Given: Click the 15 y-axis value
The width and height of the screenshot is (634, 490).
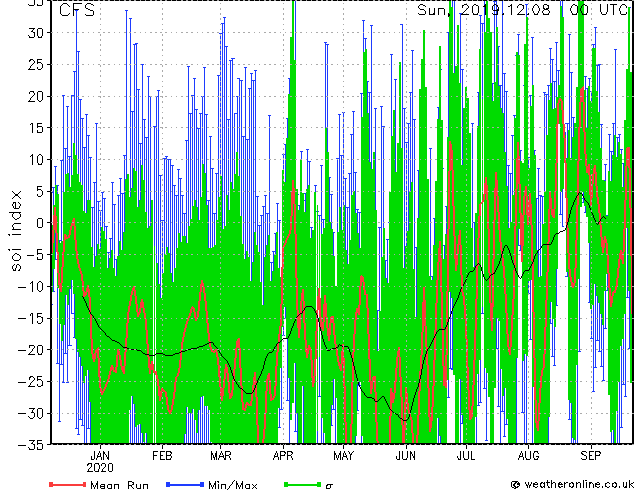Looking at the screenshot, I should [36, 128].
